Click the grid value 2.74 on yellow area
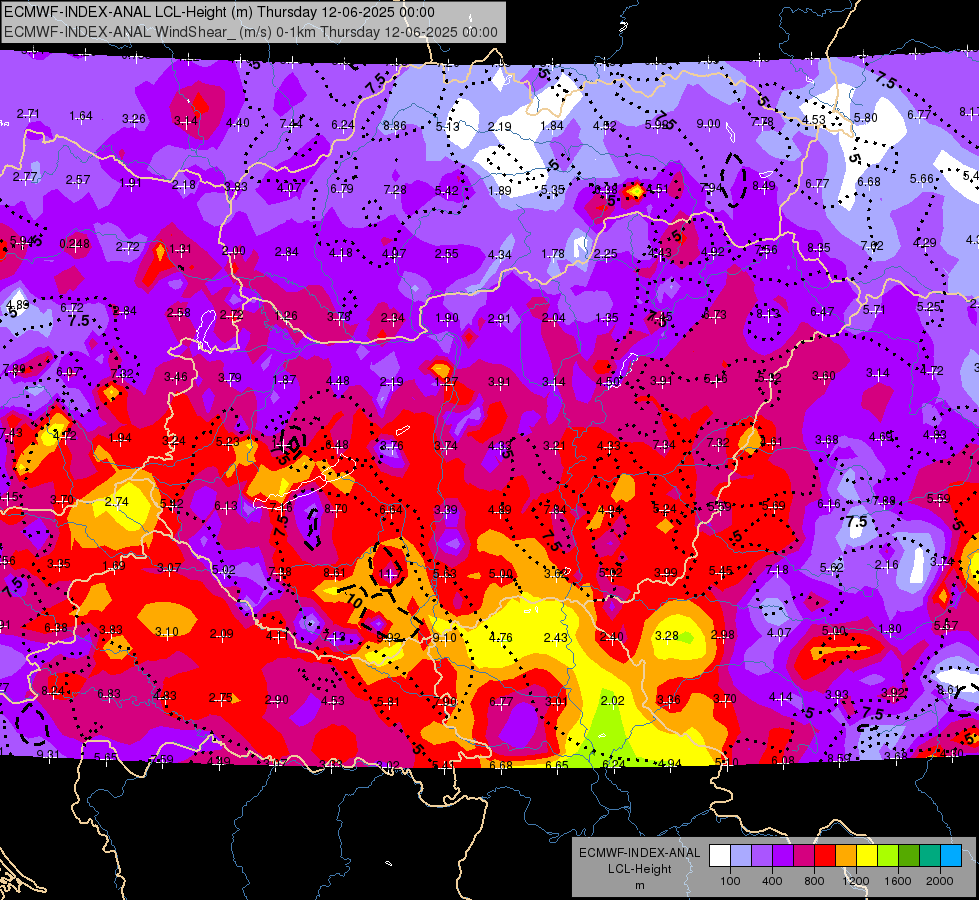This screenshot has width=979, height=900. pos(117,502)
